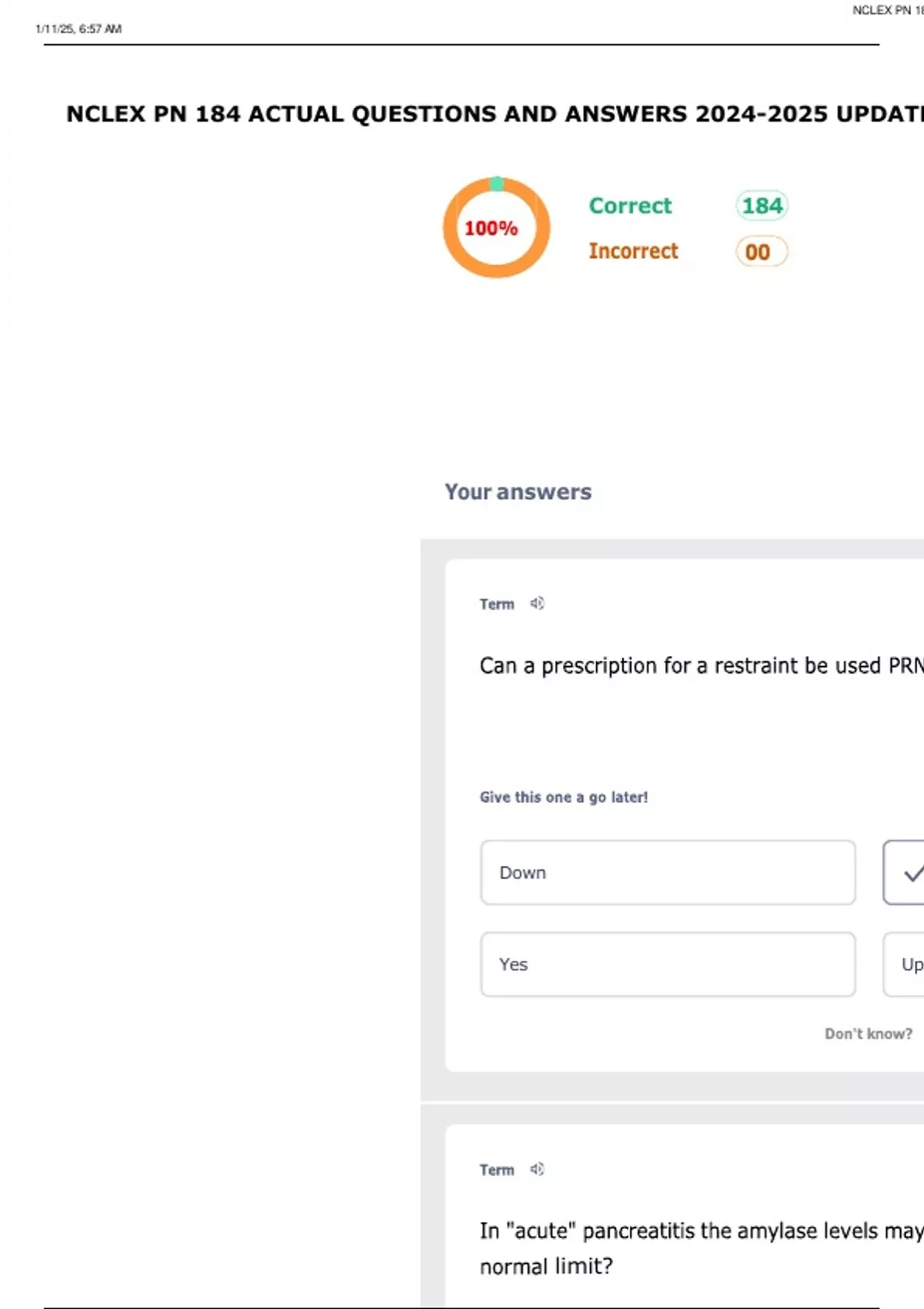Click the restraint prescription question text
This screenshot has width=924, height=1309.
point(701,665)
